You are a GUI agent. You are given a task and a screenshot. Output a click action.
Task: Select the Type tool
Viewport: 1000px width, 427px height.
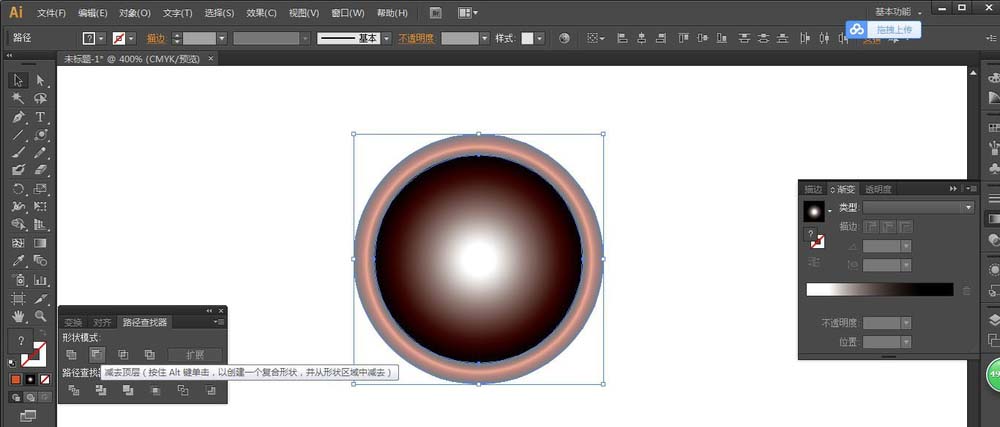click(x=41, y=117)
